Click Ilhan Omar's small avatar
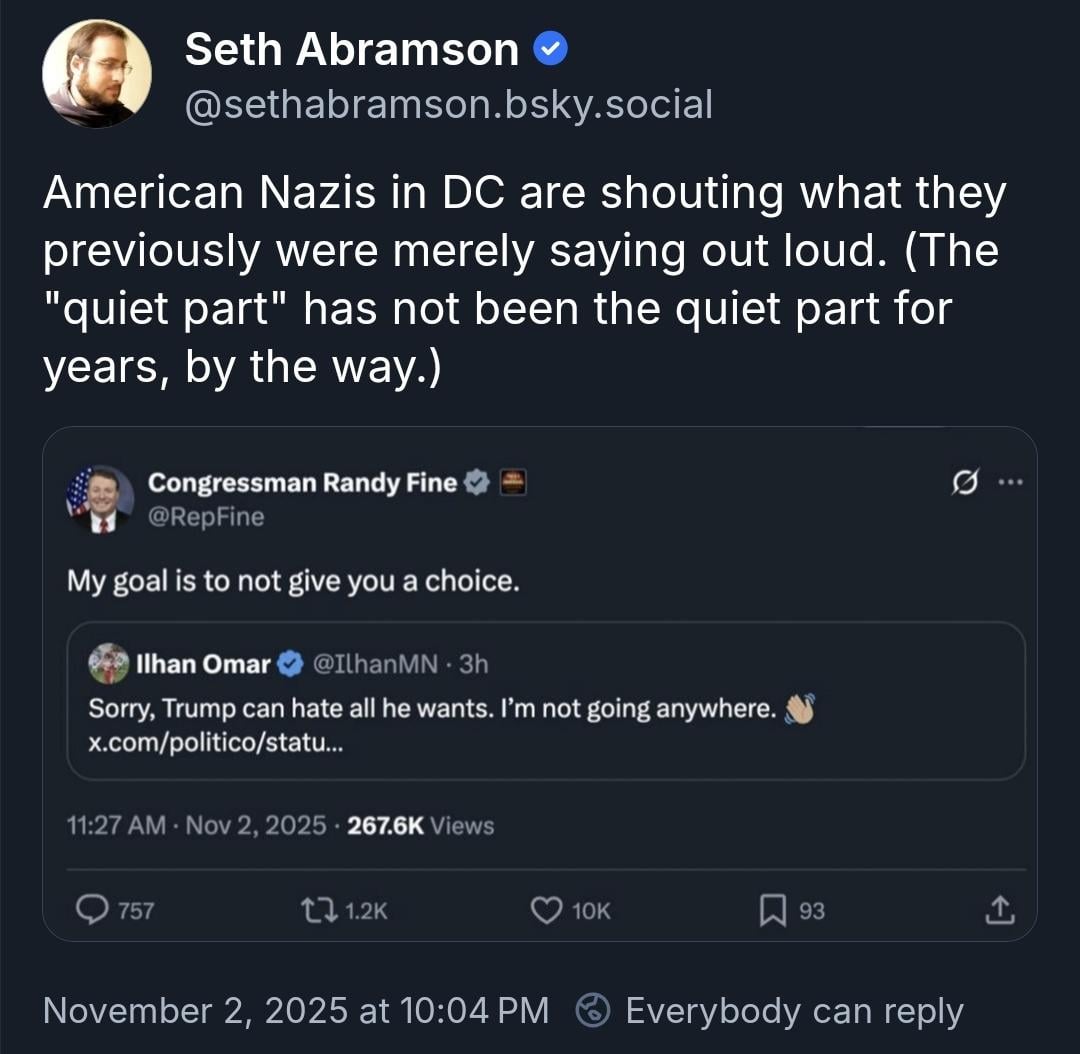This screenshot has height=1054, width=1080. (108, 663)
